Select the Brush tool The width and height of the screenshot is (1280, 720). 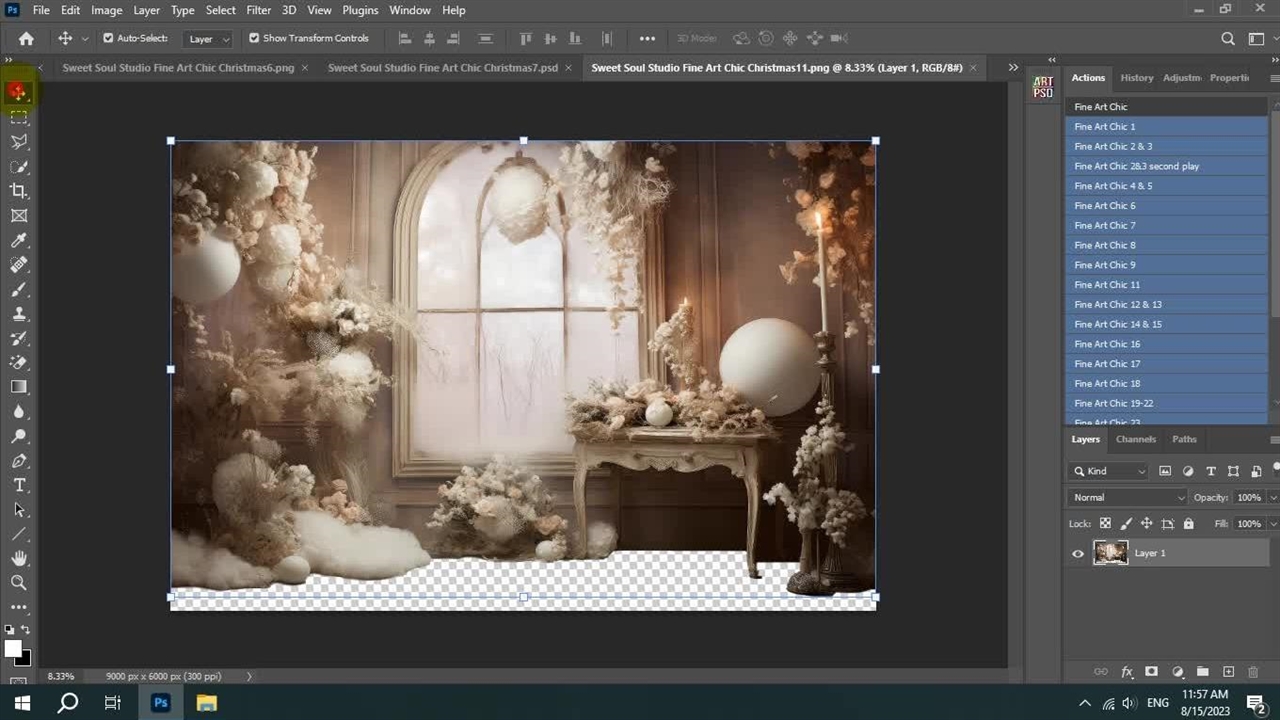pyautogui.click(x=19, y=289)
